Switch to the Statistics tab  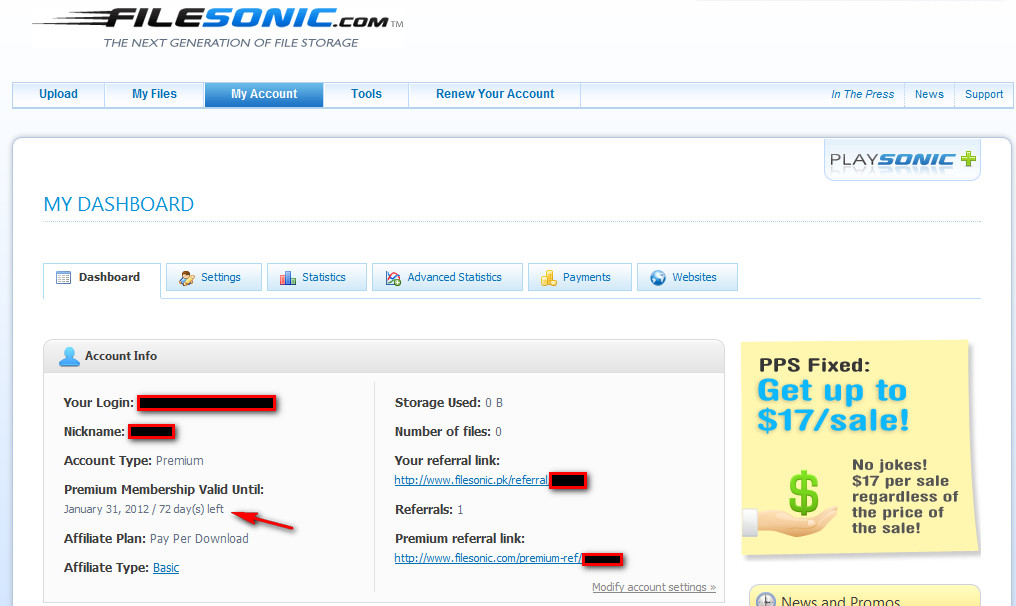317,277
